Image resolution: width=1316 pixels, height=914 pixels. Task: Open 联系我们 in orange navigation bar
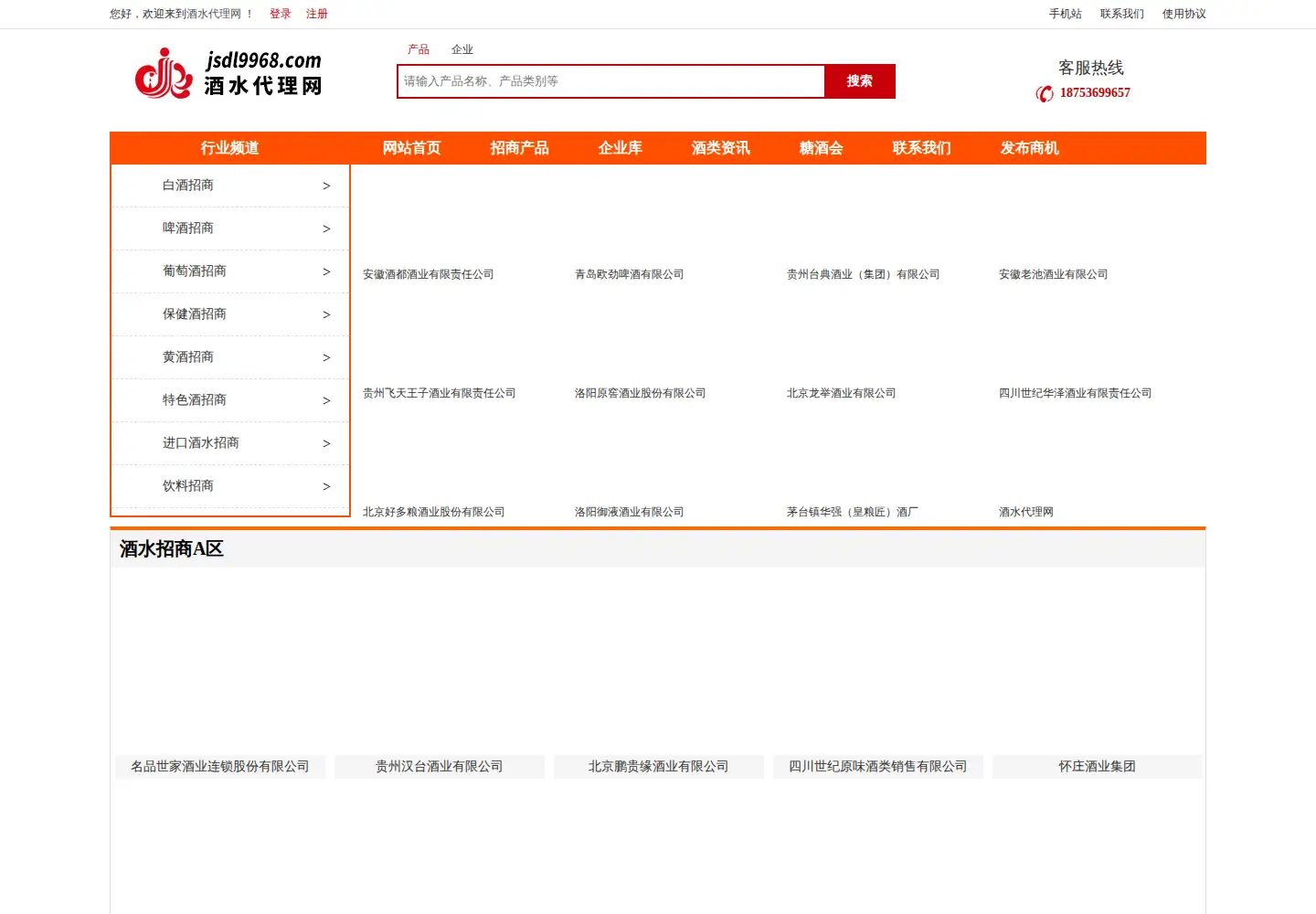click(921, 148)
